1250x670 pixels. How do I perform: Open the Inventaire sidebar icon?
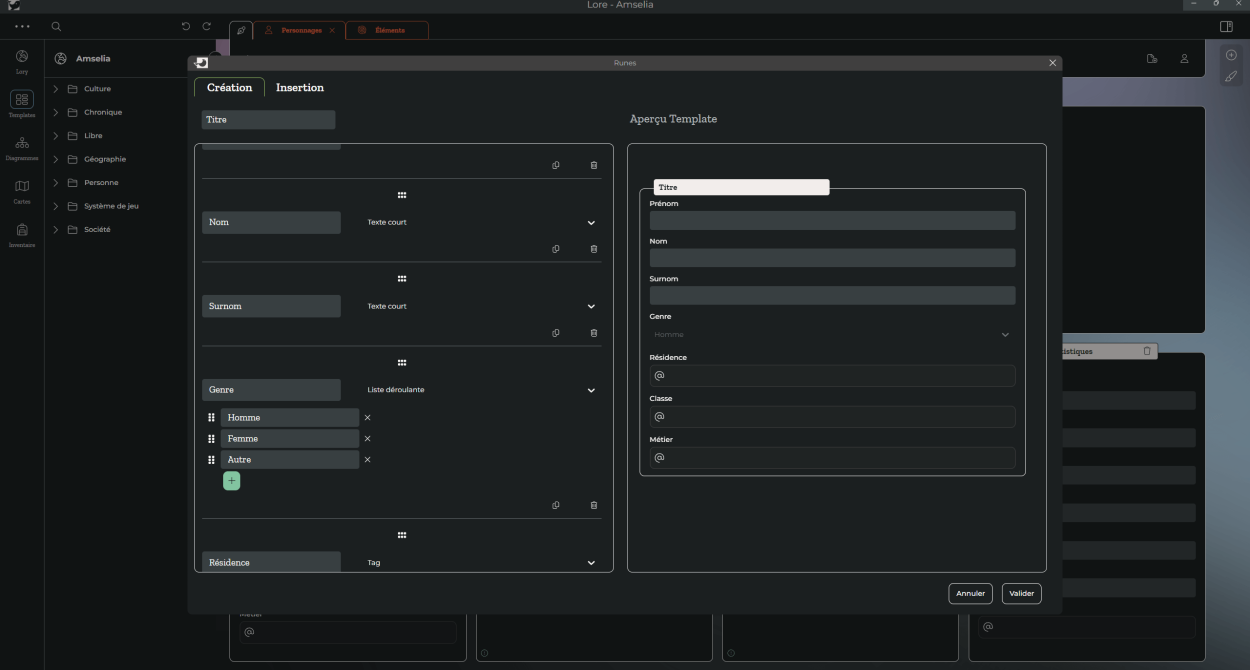pyautogui.click(x=21, y=230)
